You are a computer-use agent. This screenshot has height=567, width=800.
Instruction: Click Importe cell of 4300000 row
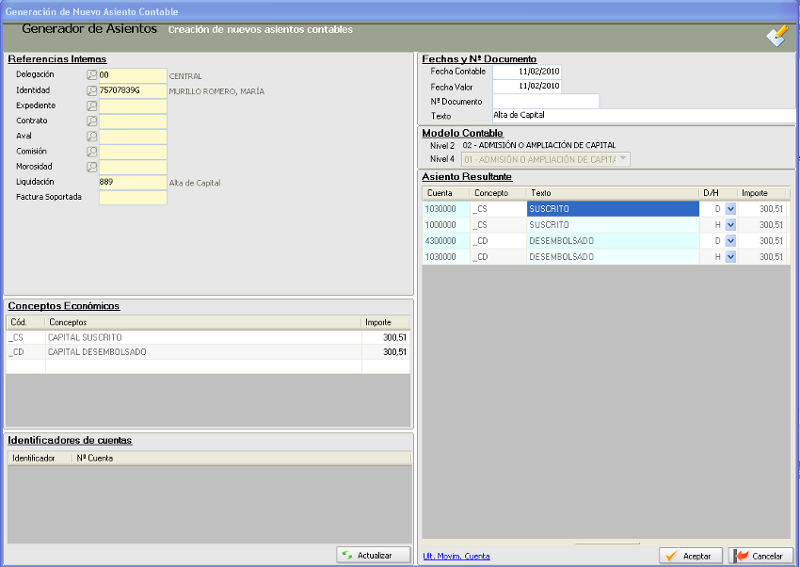tap(763, 241)
